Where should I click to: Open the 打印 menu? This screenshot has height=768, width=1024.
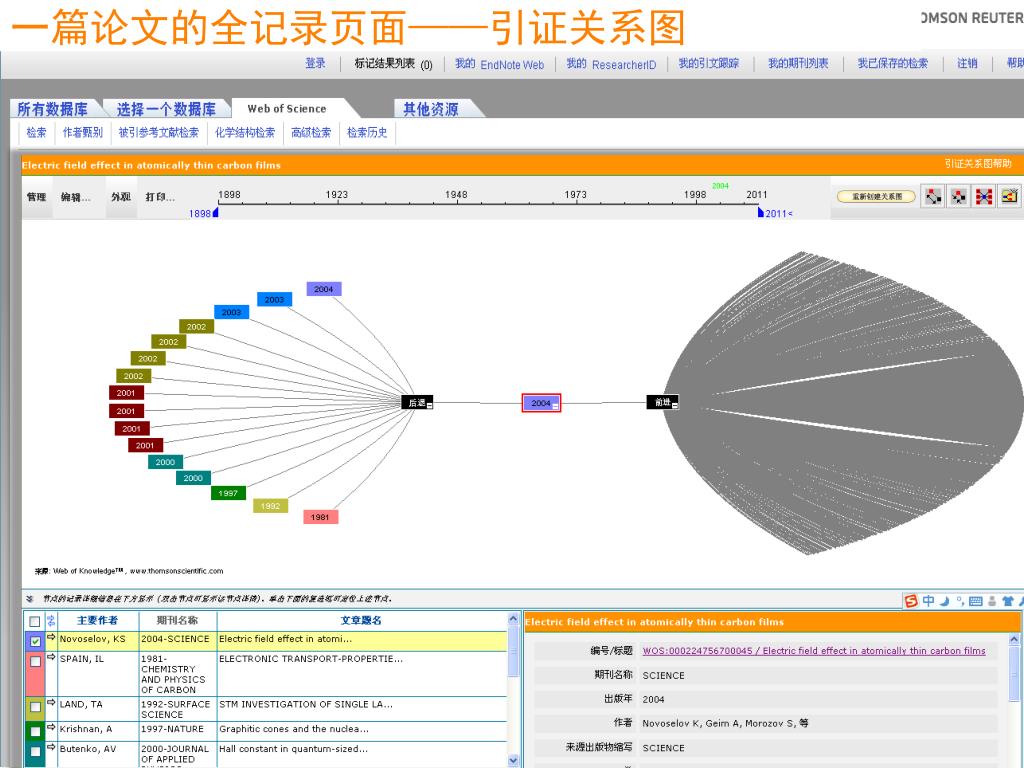point(161,197)
